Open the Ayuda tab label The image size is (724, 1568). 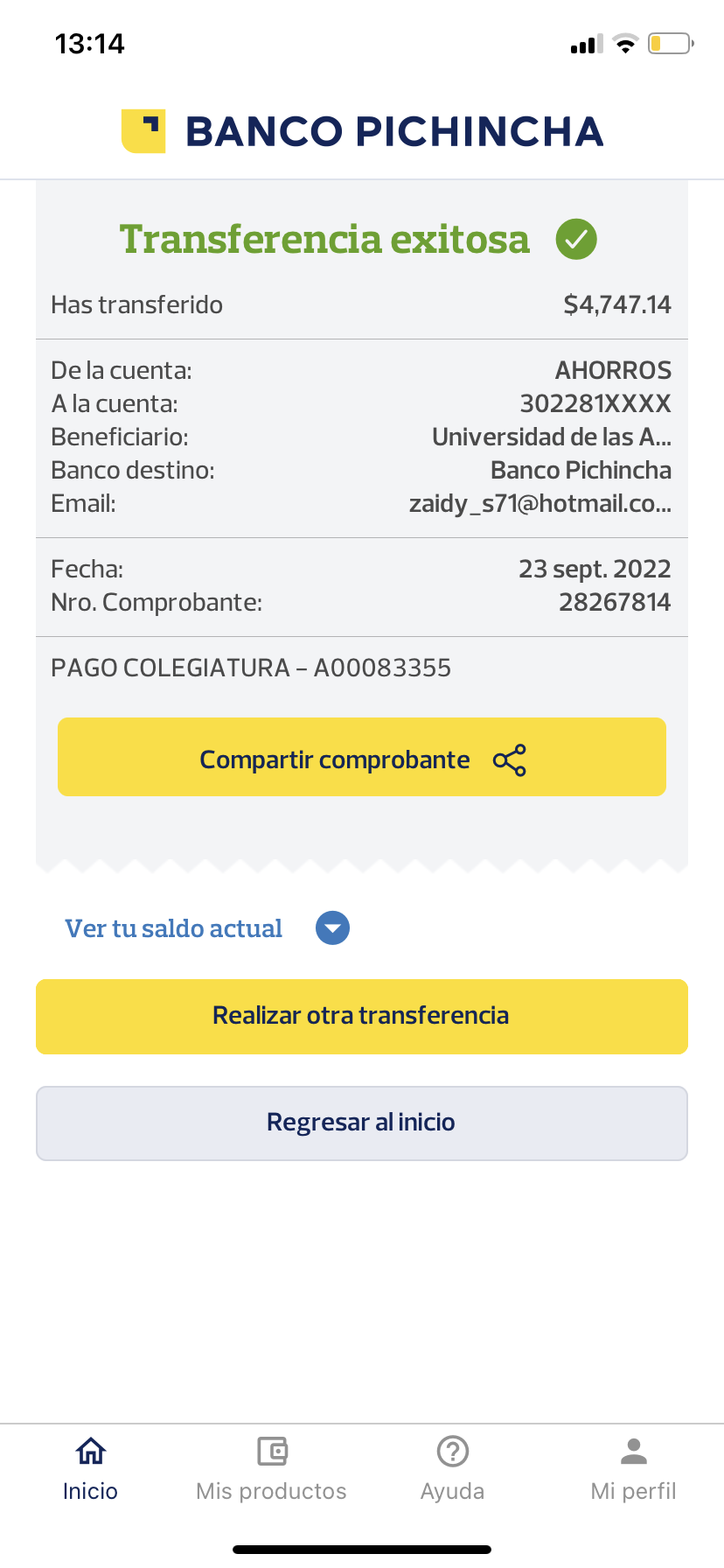pos(453,1491)
